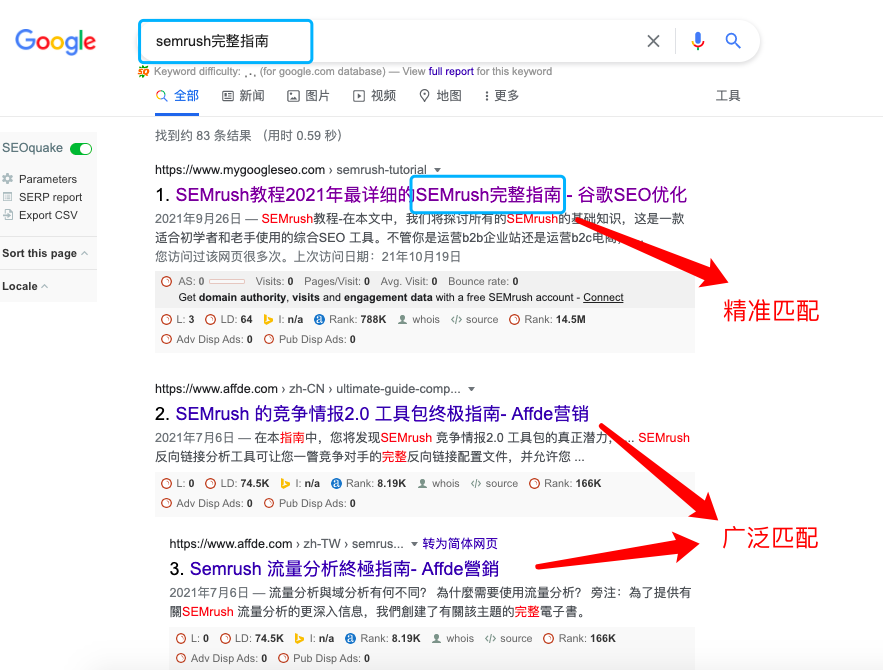Open the SEMrush教程2021 result title

pos(431,195)
